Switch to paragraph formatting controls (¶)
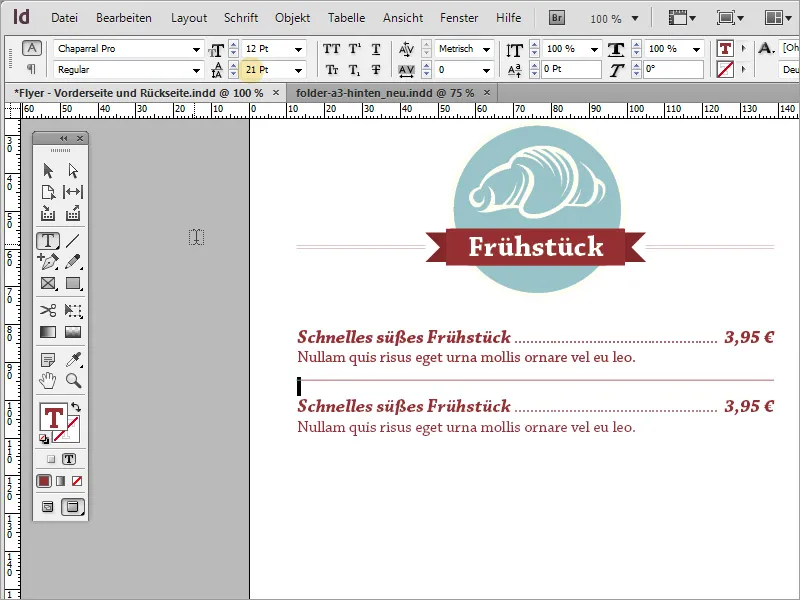800x600 pixels. pos(32,68)
